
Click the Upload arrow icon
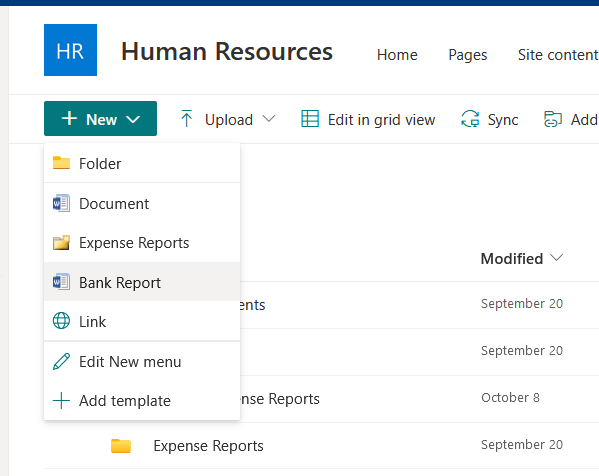(186, 118)
